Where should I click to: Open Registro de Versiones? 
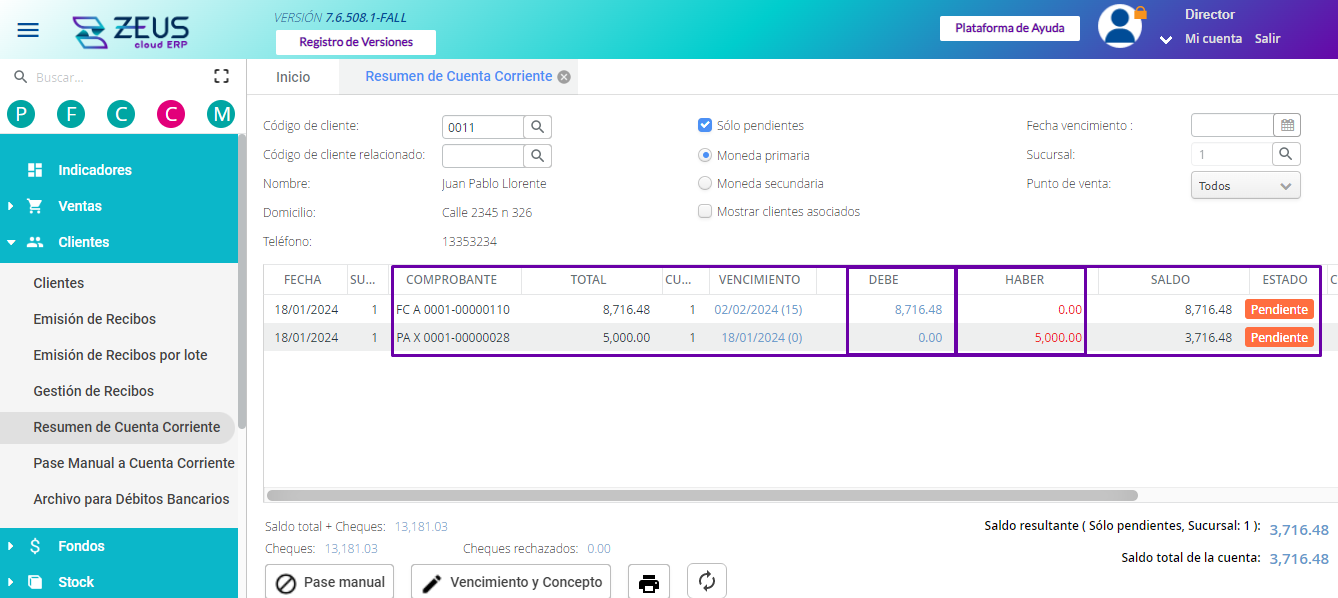pos(356,42)
